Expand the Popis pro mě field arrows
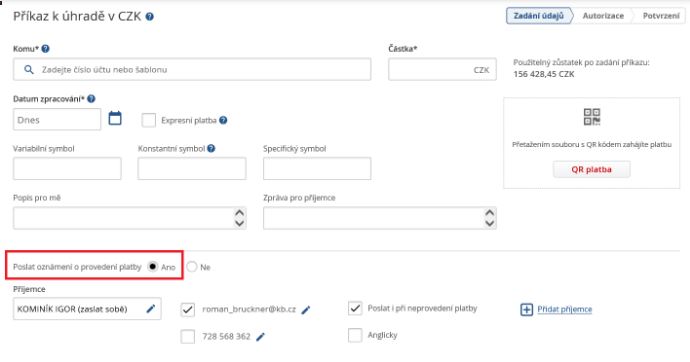The image size is (690, 362). pos(239,218)
